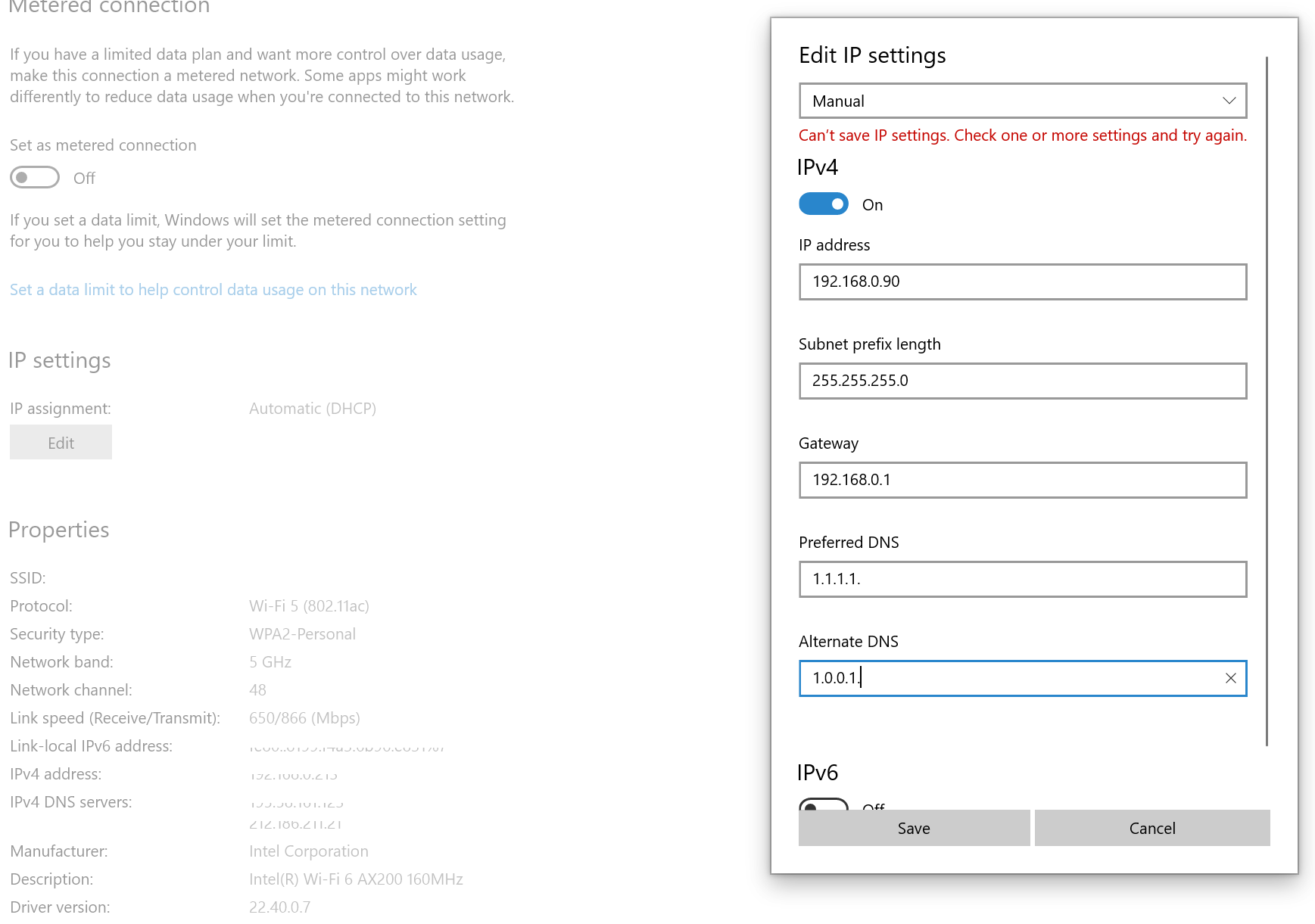The image size is (1315, 924).
Task: Click the IP address input field
Action: 1022,282
